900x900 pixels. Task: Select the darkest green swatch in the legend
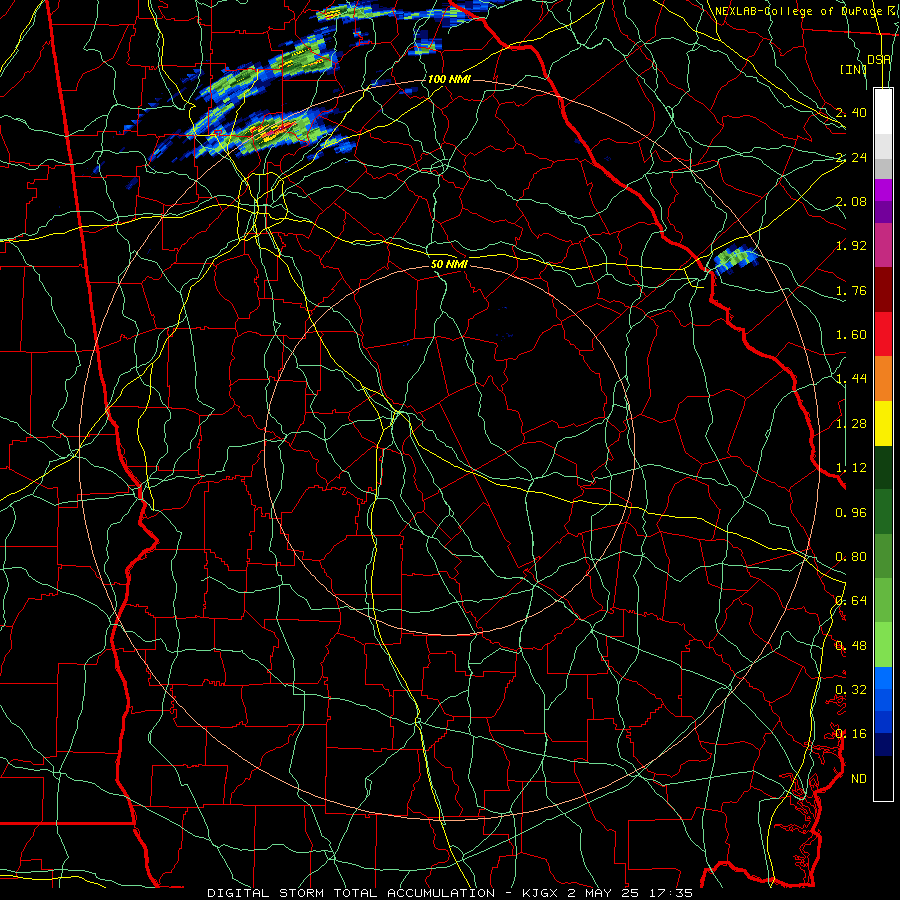883,468
